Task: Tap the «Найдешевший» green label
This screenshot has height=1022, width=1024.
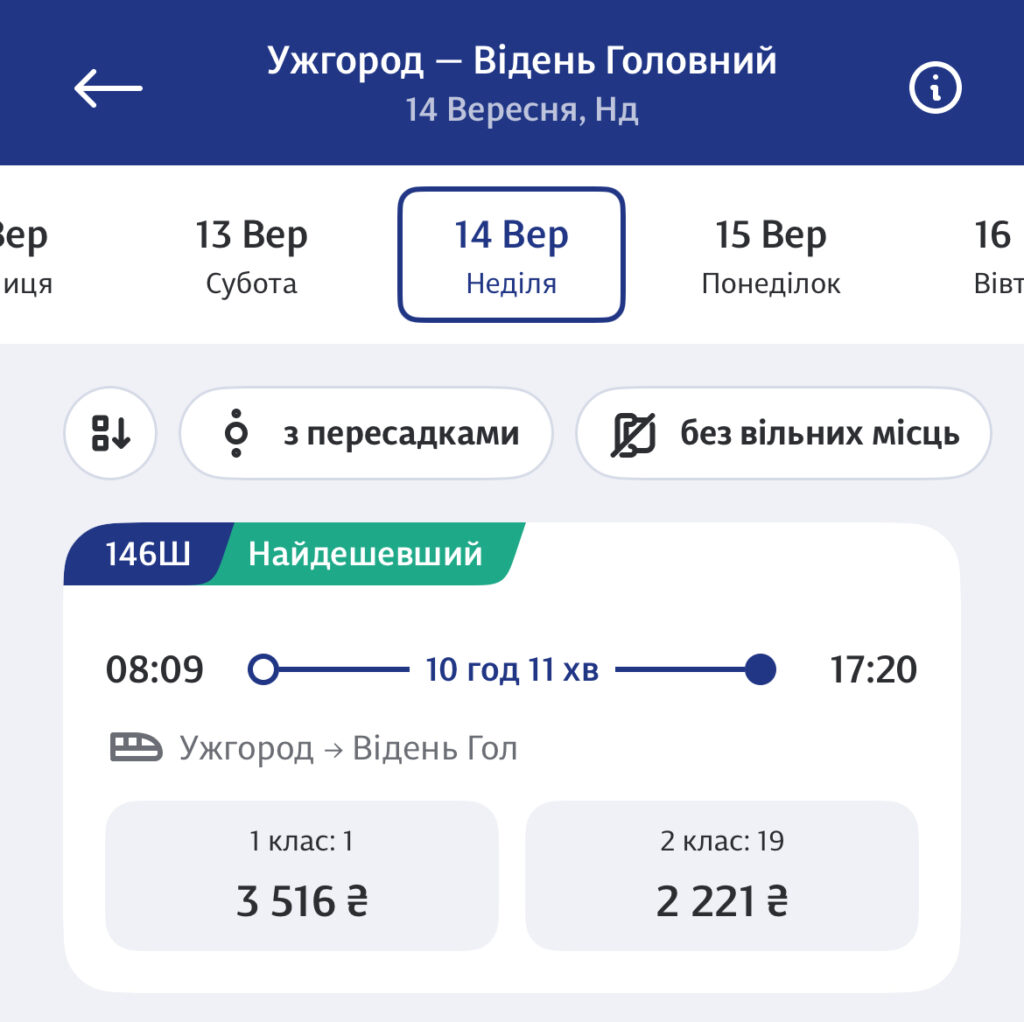Action: (366, 553)
